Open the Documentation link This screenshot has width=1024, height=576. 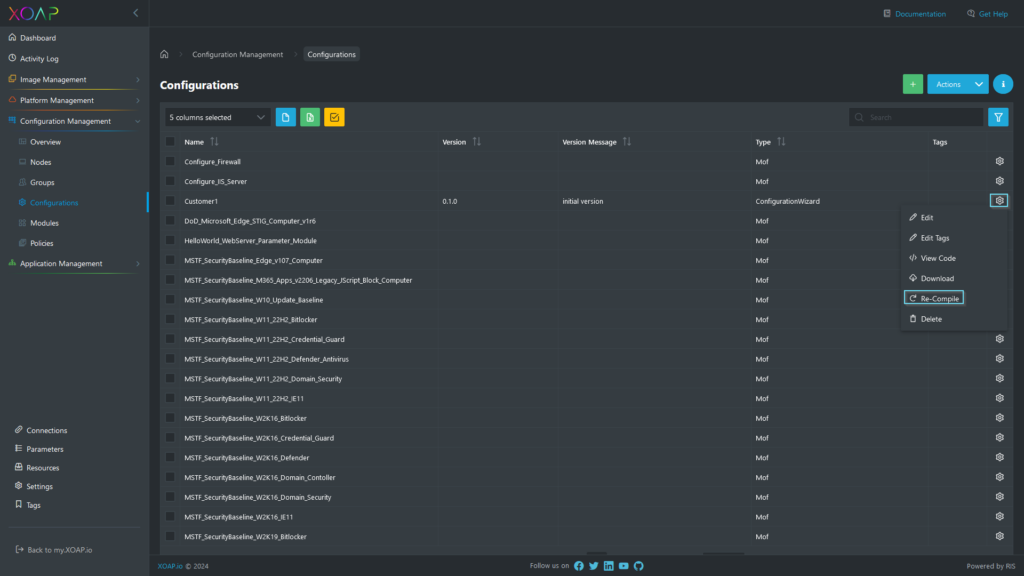(x=914, y=14)
